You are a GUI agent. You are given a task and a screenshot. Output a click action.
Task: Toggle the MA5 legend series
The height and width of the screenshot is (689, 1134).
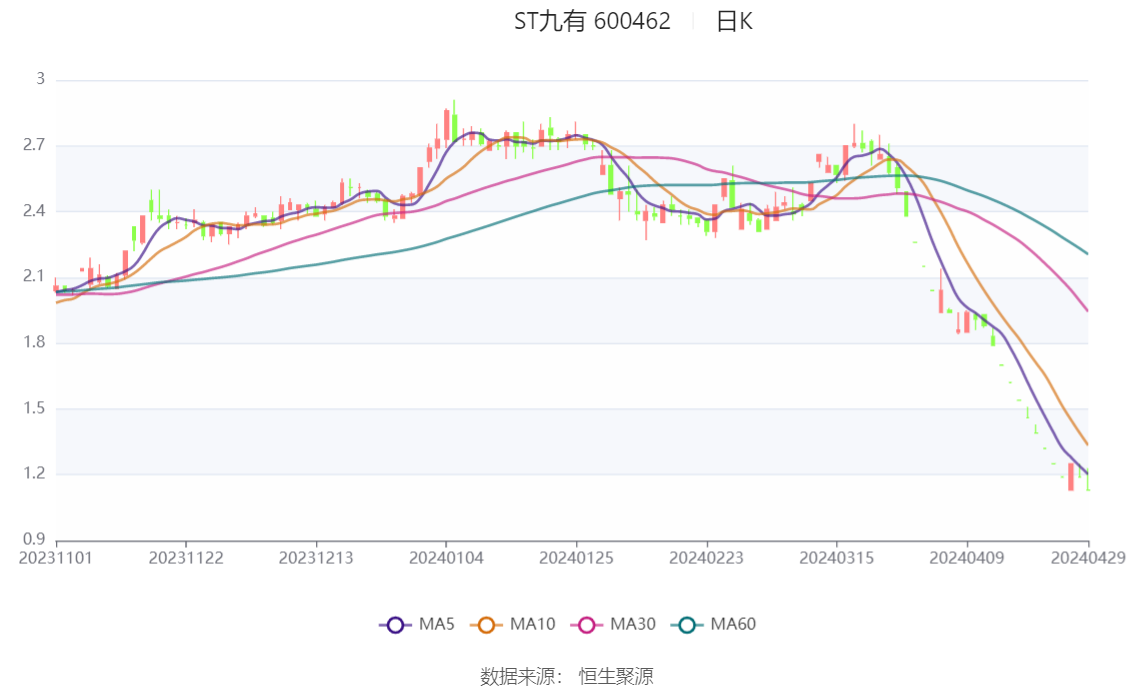[x=417, y=625]
